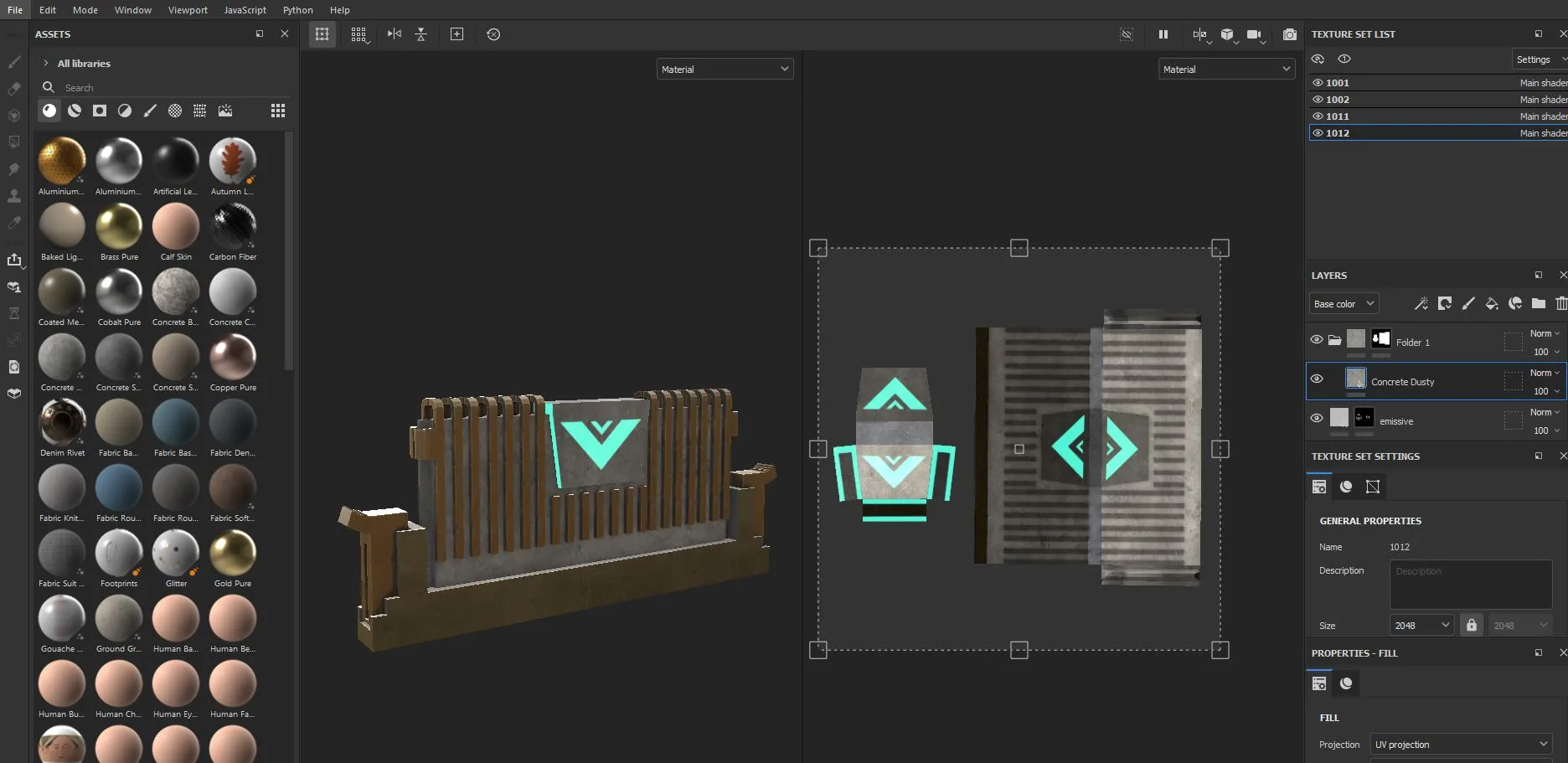Viewport: 1568px width, 763px height.
Task: Click the pause rendering icon in viewport toolbar
Action: (1163, 34)
